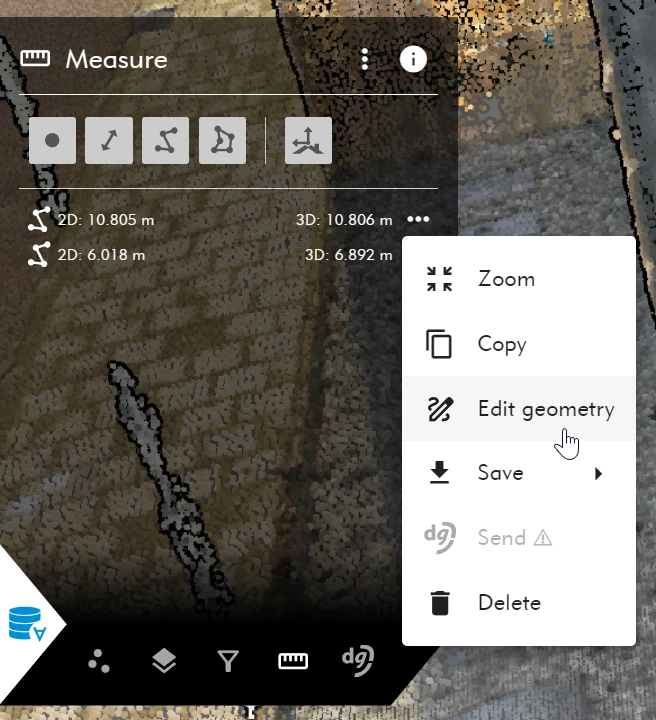Image resolution: width=656 pixels, height=720 pixels.
Task: Open the filter funnel tool
Action: (228, 661)
